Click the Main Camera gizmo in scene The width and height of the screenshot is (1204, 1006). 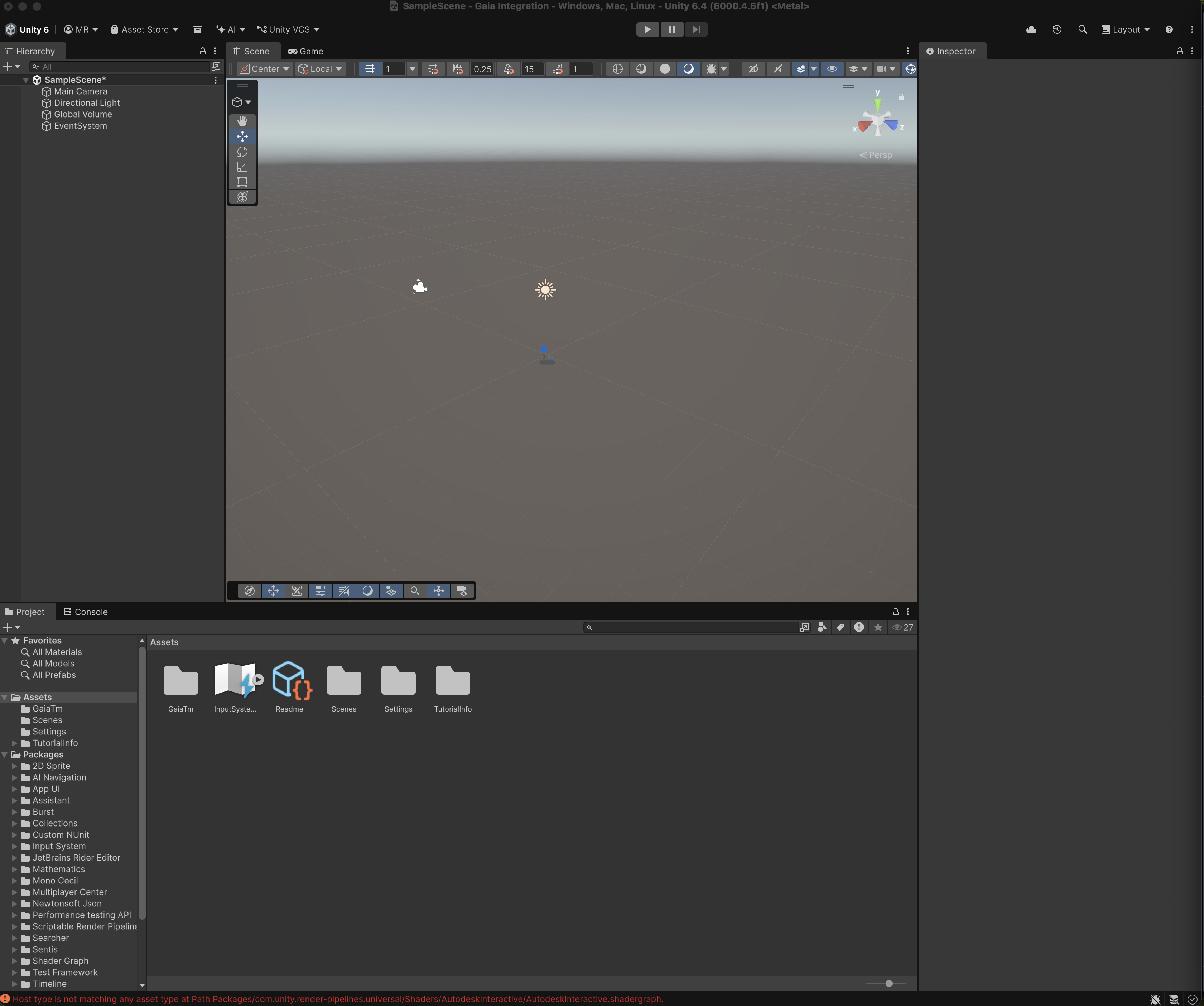420,286
